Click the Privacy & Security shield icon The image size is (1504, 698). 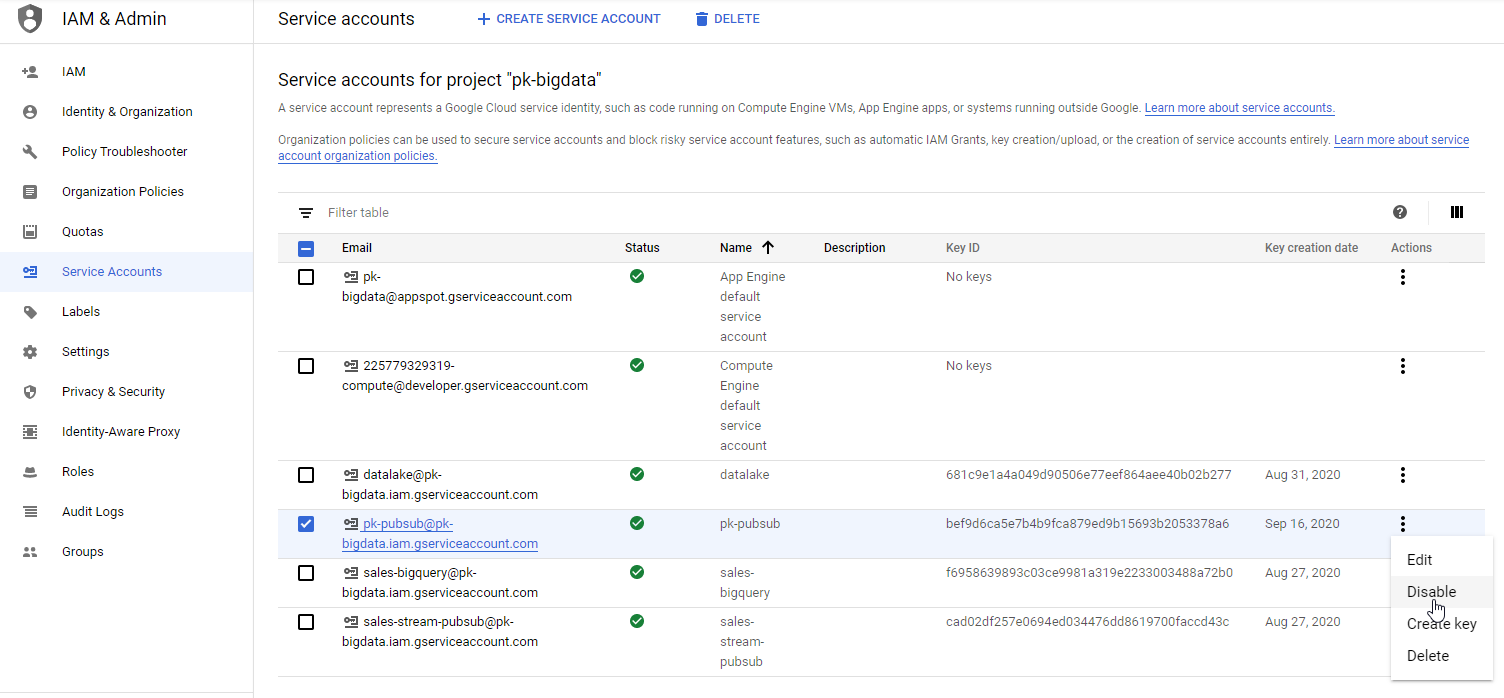click(30, 392)
